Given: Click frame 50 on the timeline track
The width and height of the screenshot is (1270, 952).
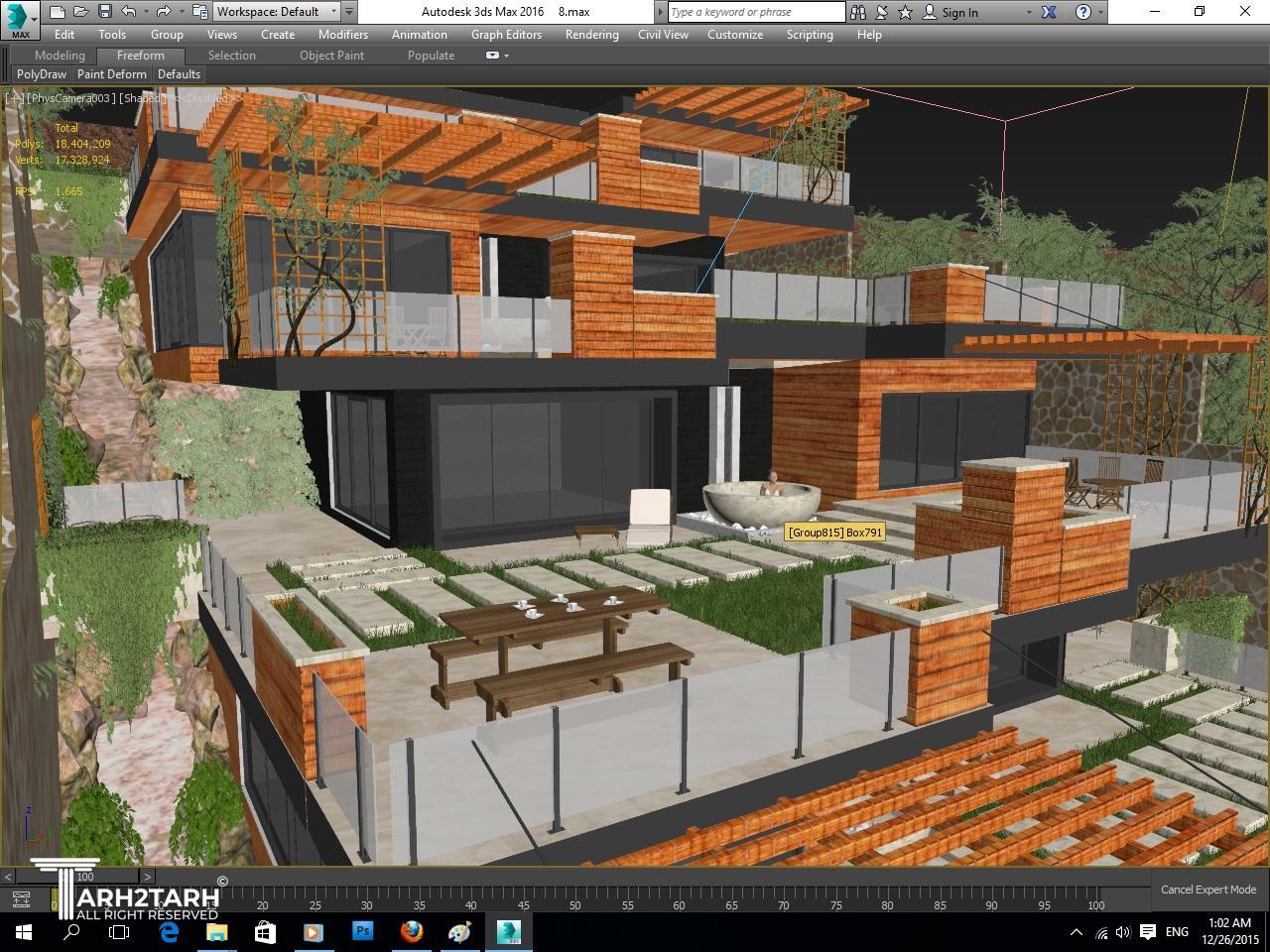Looking at the screenshot, I should coord(574,897).
